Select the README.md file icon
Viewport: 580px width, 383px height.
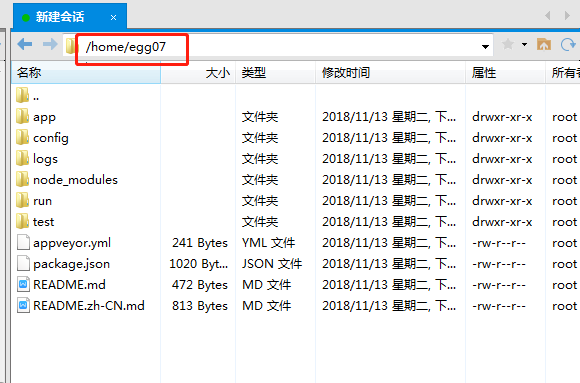point(23,285)
